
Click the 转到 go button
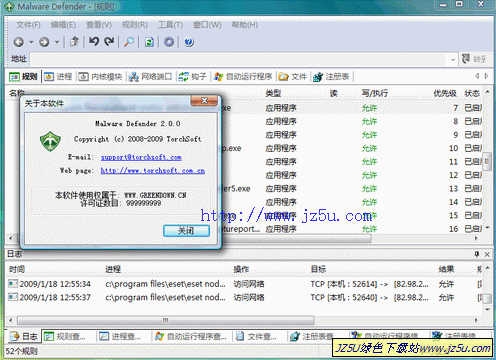coord(474,59)
